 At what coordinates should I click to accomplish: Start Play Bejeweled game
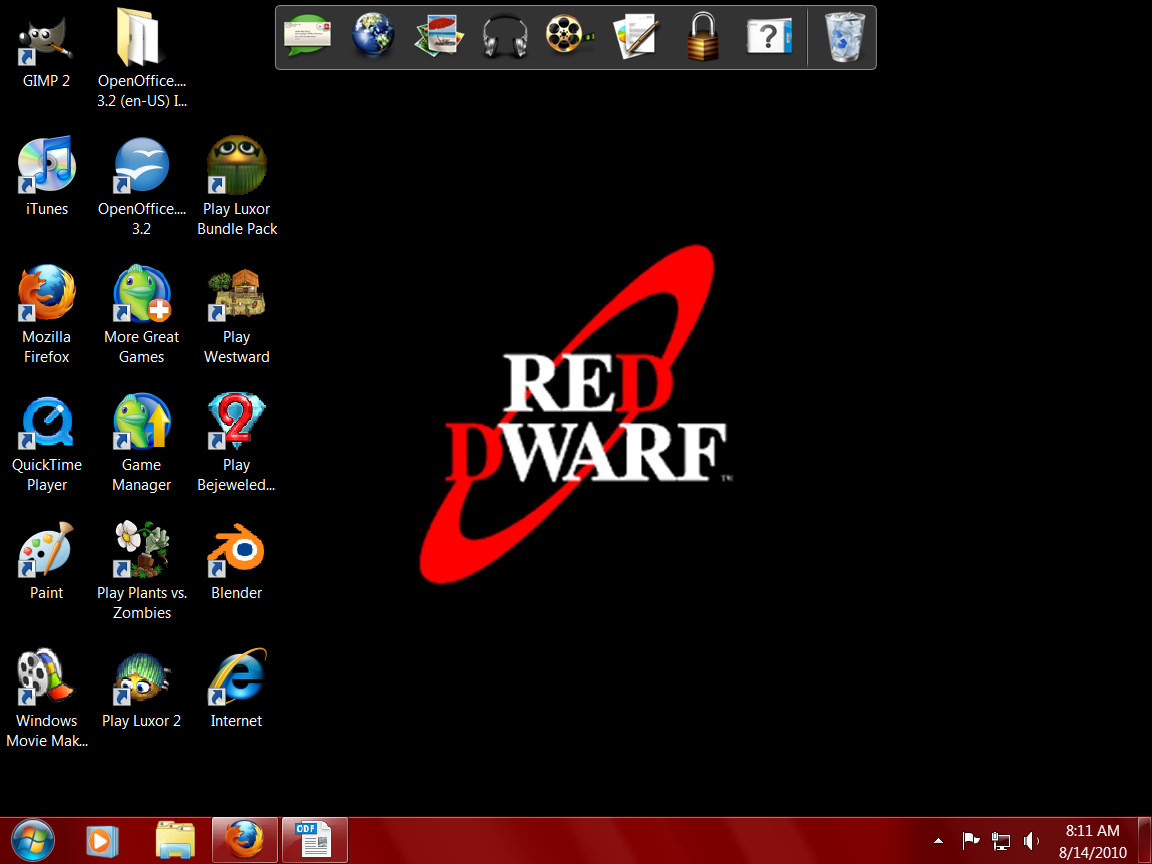tap(236, 420)
